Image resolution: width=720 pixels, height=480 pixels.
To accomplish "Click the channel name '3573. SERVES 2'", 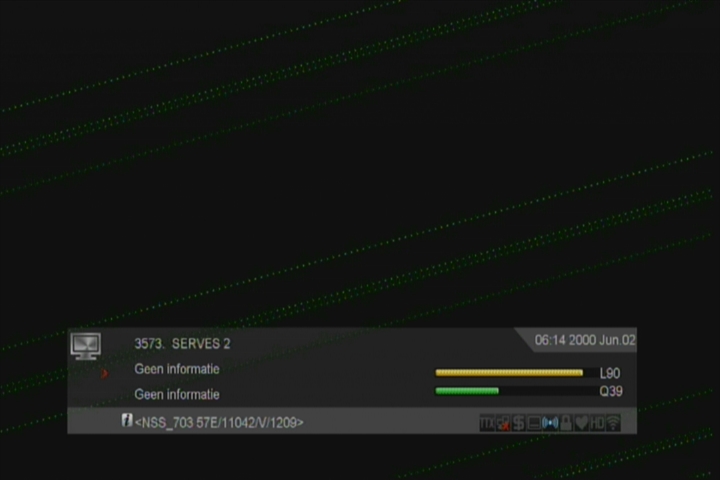I will [x=182, y=344].
